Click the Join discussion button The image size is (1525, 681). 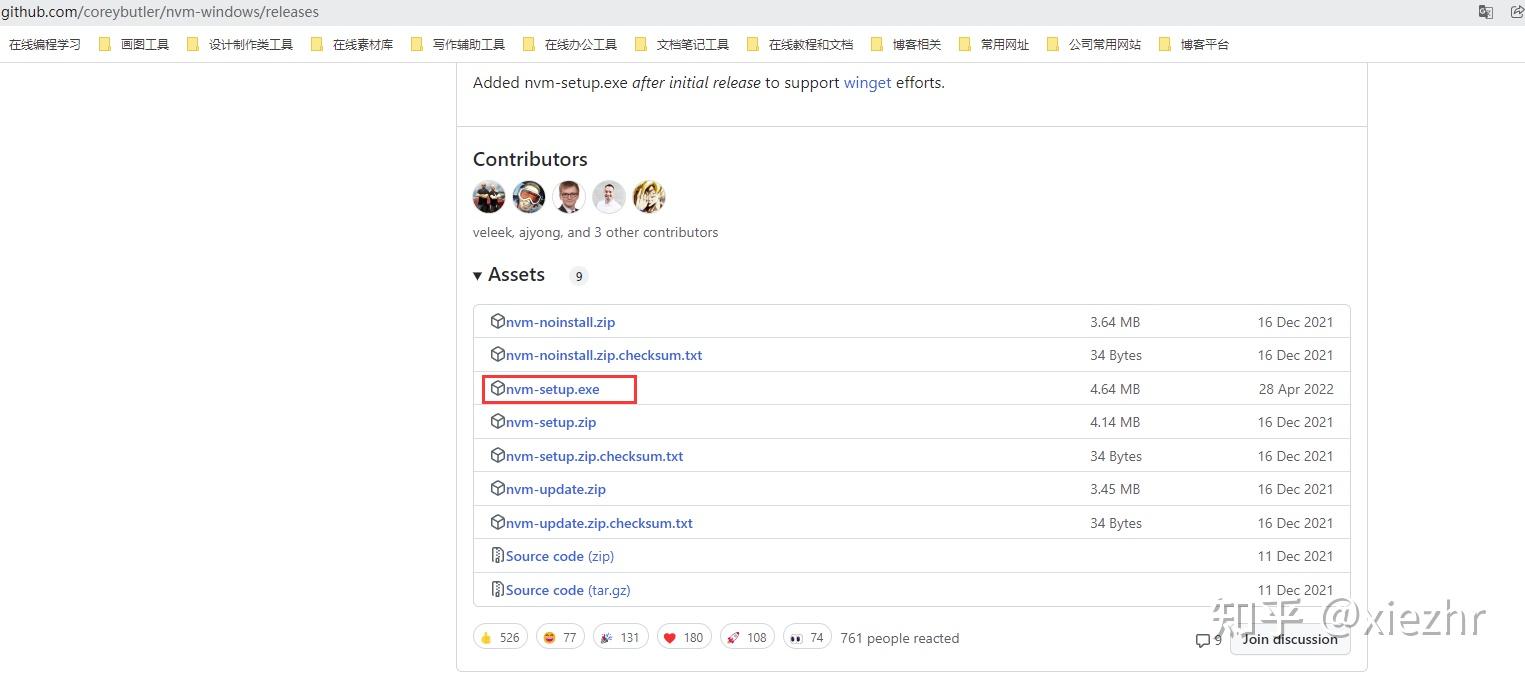pyautogui.click(x=1289, y=640)
